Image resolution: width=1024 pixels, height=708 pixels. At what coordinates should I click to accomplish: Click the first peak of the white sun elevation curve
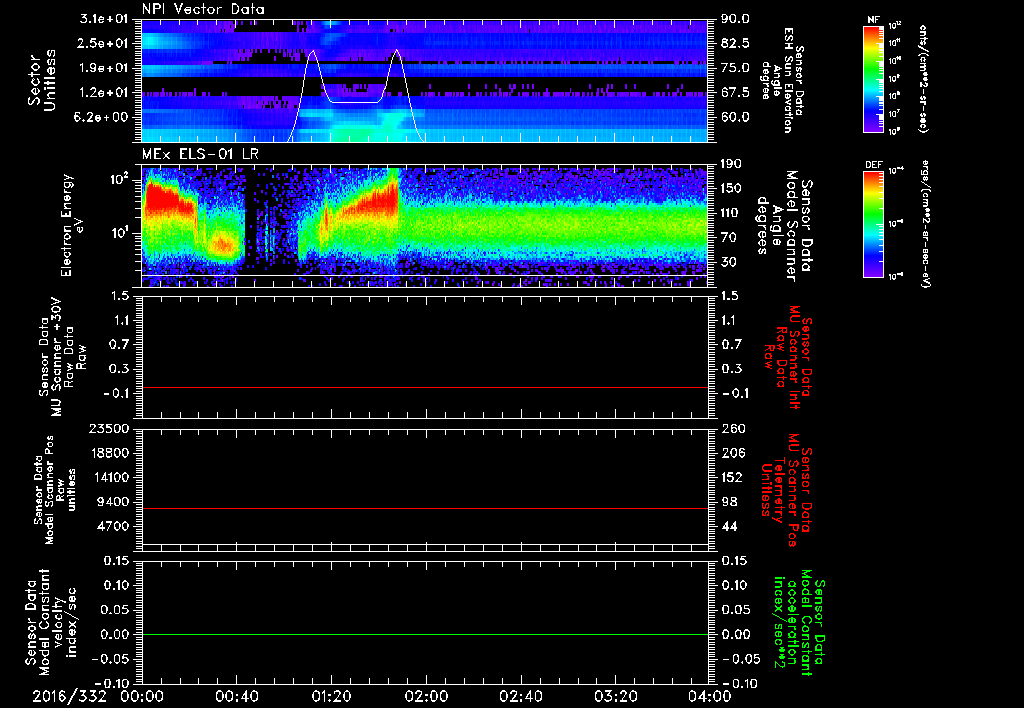(313, 51)
